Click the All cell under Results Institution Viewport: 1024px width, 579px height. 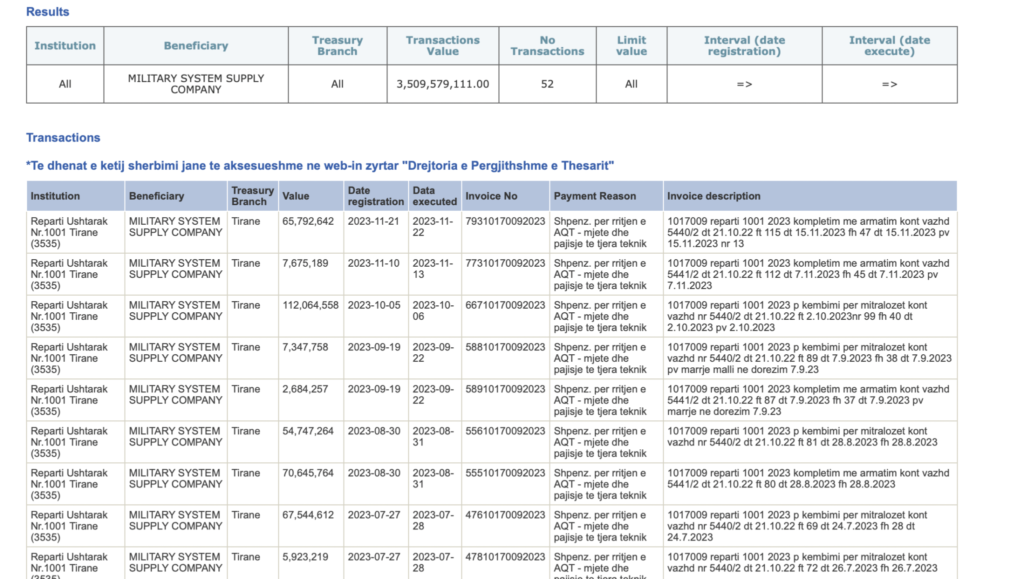(65, 84)
